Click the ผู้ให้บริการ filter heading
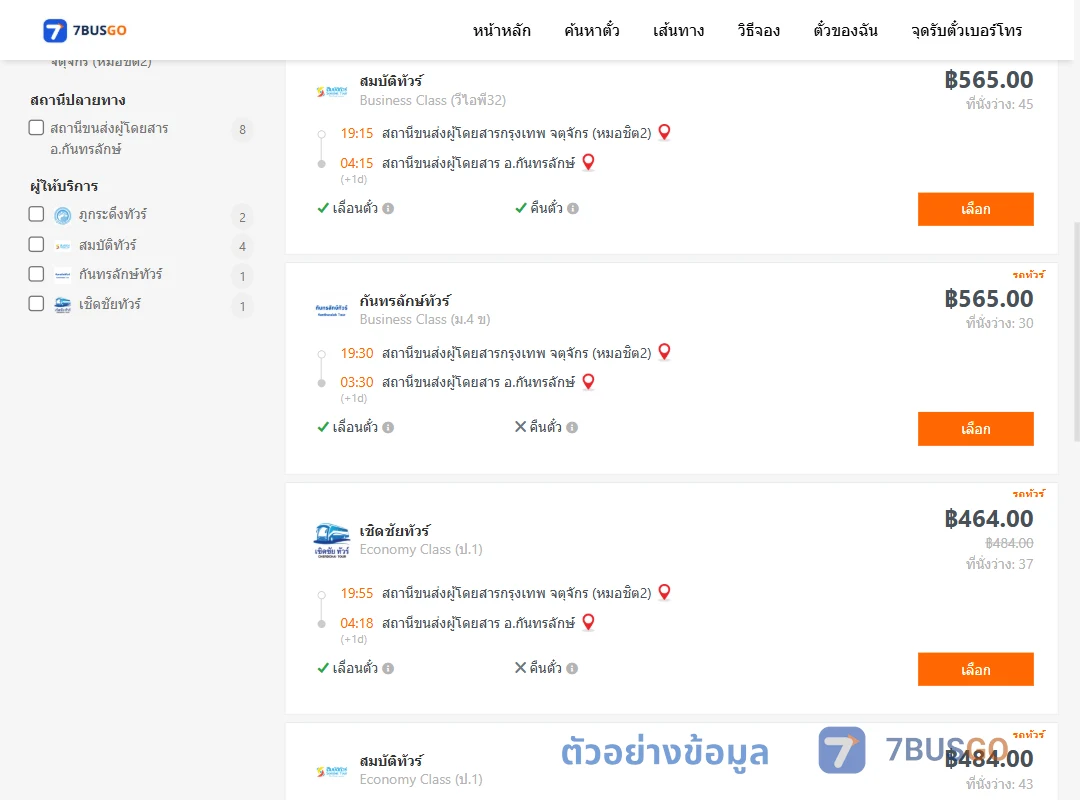This screenshot has height=800, width=1080. [x=64, y=186]
